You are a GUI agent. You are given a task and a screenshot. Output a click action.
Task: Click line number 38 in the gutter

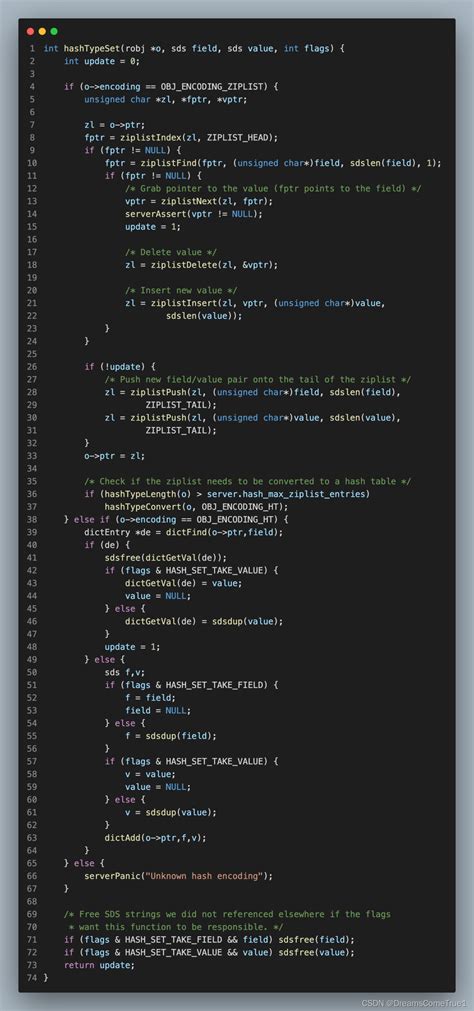coord(30,519)
